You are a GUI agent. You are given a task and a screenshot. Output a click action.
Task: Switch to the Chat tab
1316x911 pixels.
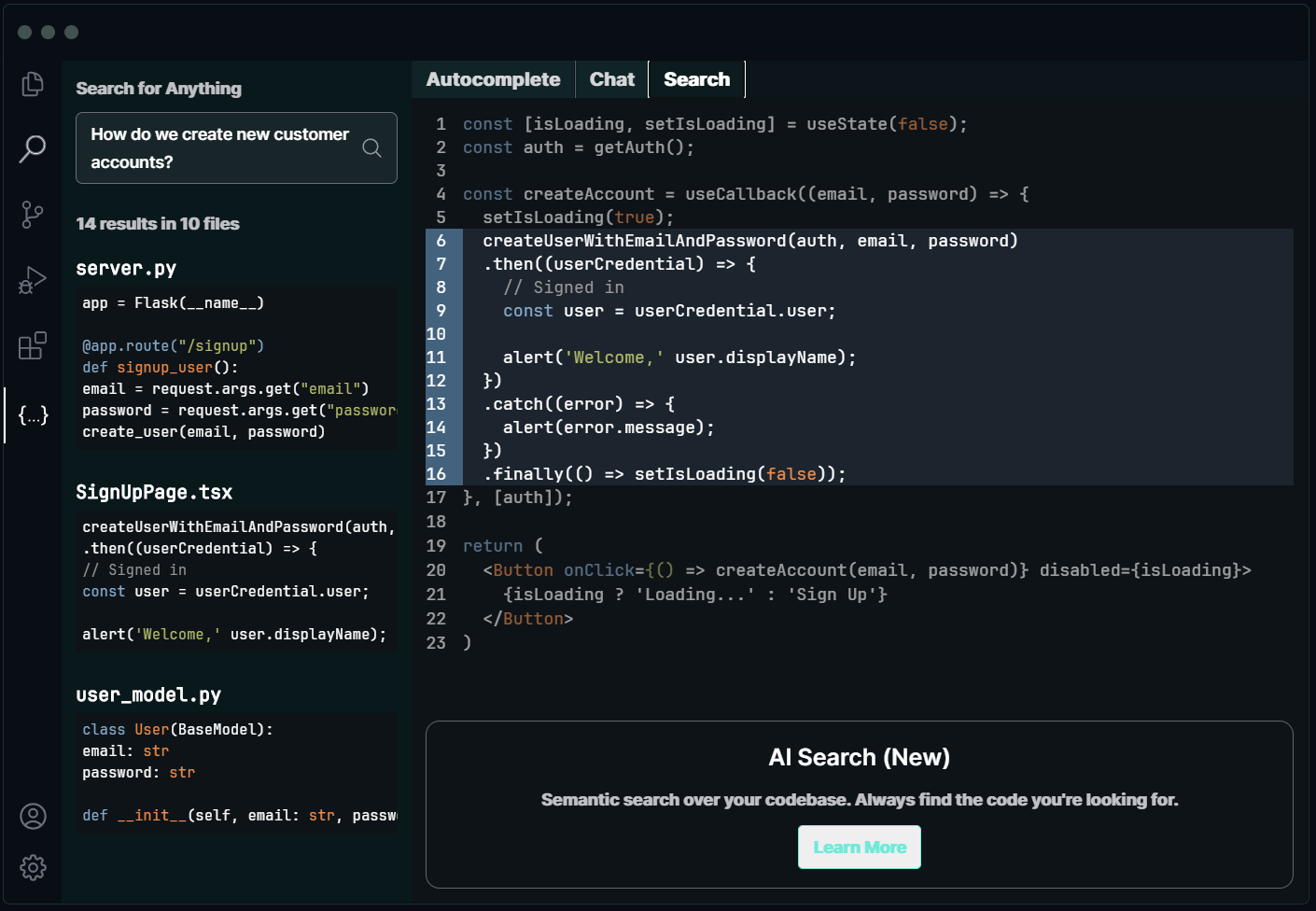point(612,79)
